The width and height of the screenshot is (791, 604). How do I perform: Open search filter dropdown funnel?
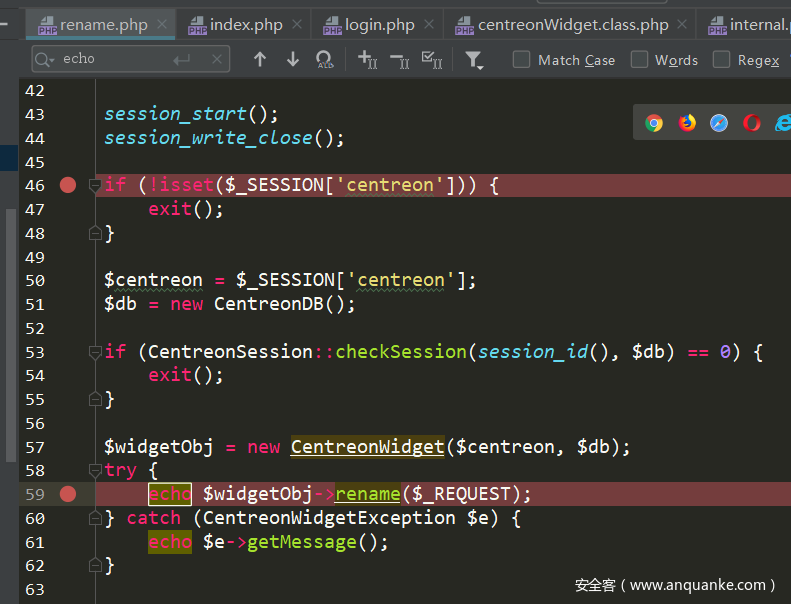click(474, 61)
